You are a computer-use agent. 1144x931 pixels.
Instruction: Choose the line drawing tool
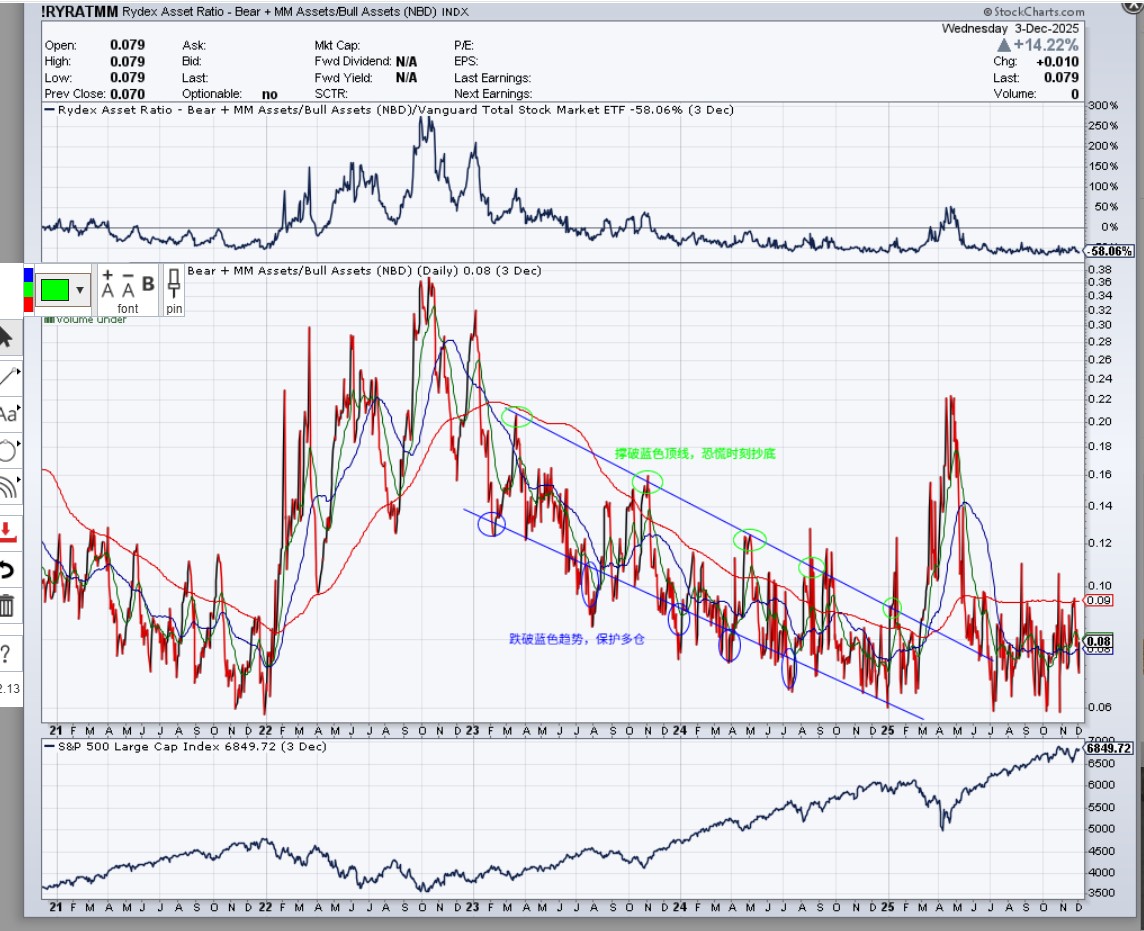tap(9, 376)
